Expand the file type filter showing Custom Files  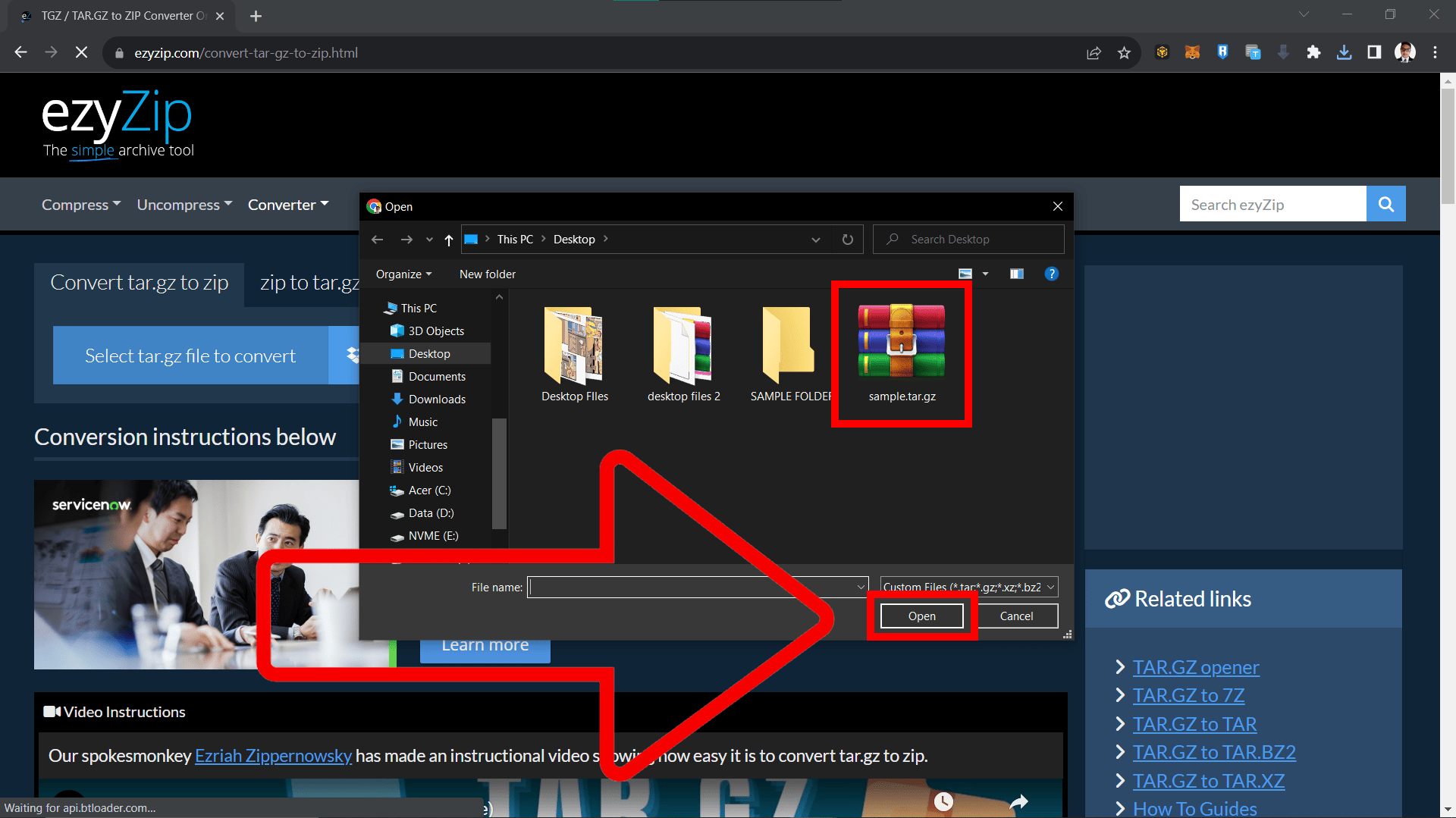click(x=1050, y=587)
